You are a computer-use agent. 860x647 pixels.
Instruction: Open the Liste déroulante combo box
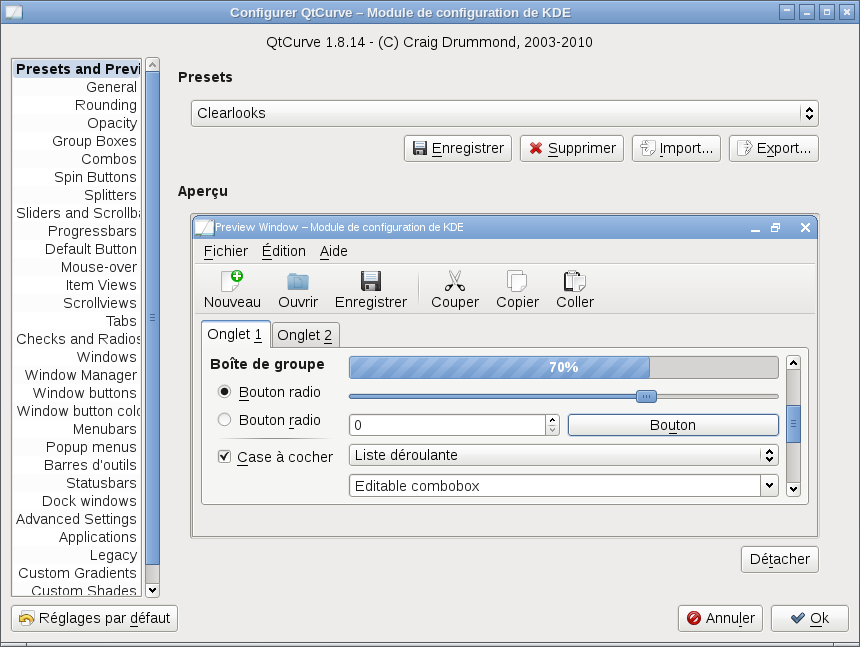click(x=564, y=455)
